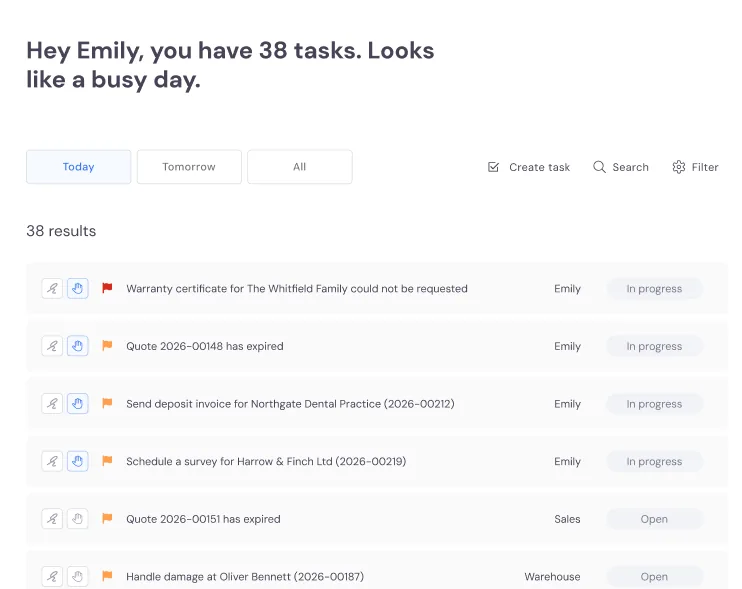Open In progress status of Northgate Dental task
The height and width of the screenshot is (589, 742).
654,404
